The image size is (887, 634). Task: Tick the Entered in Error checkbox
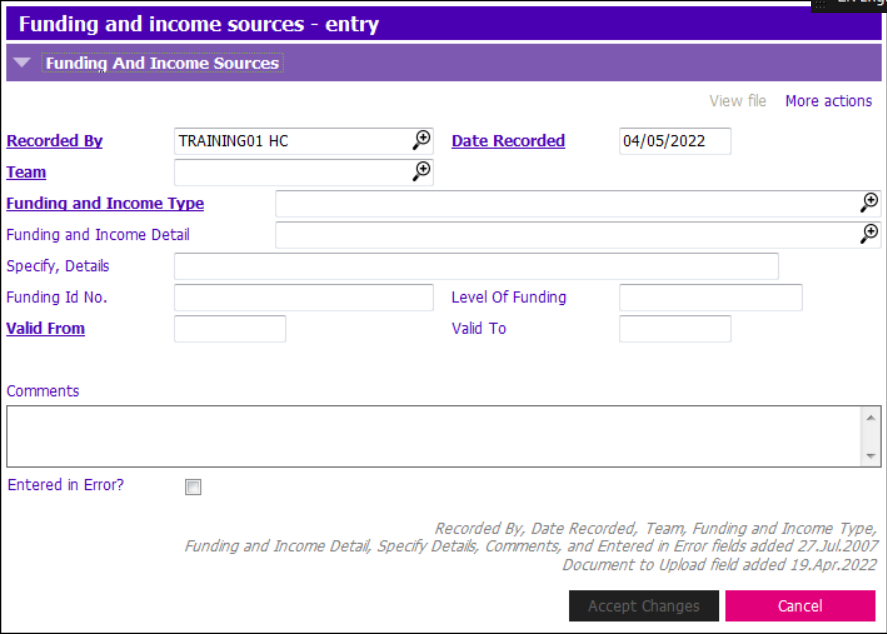pyautogui.click(x=193, y=487)
